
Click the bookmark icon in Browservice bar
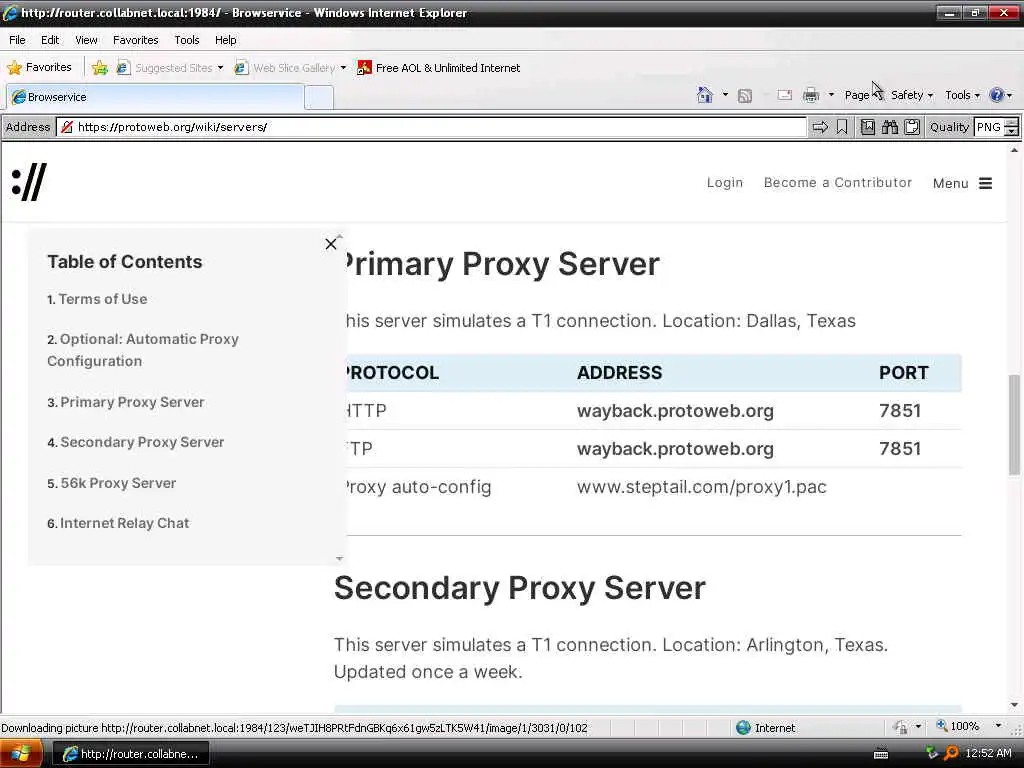pyautogui.click(x=842, y=127)
